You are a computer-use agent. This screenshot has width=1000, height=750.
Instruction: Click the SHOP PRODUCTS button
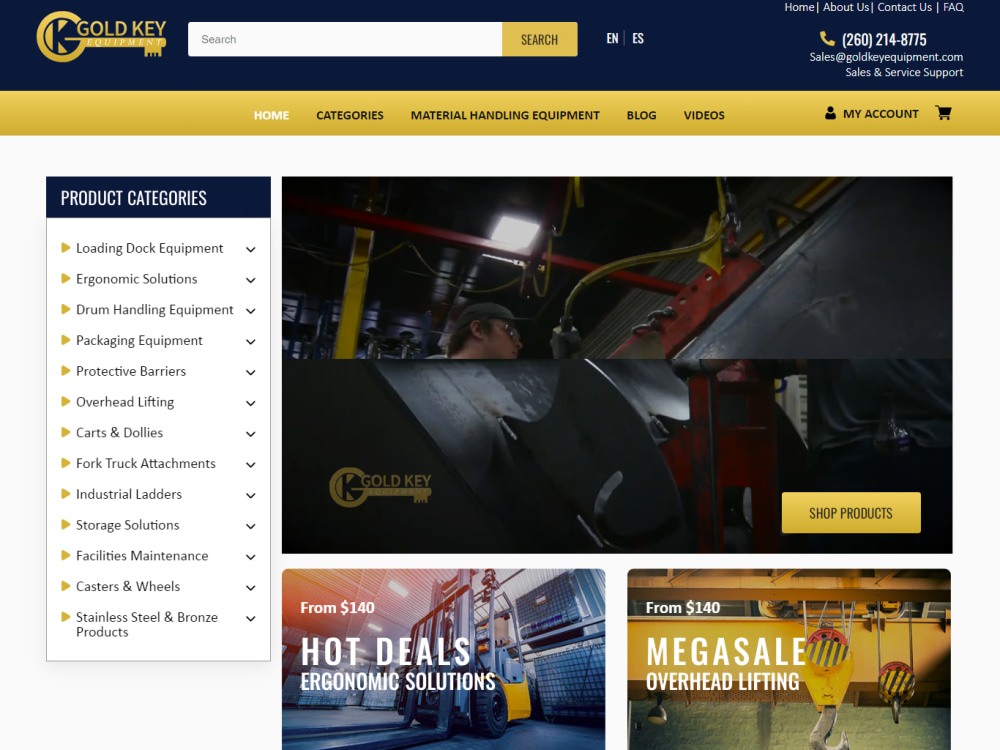(x=851, y=513)
